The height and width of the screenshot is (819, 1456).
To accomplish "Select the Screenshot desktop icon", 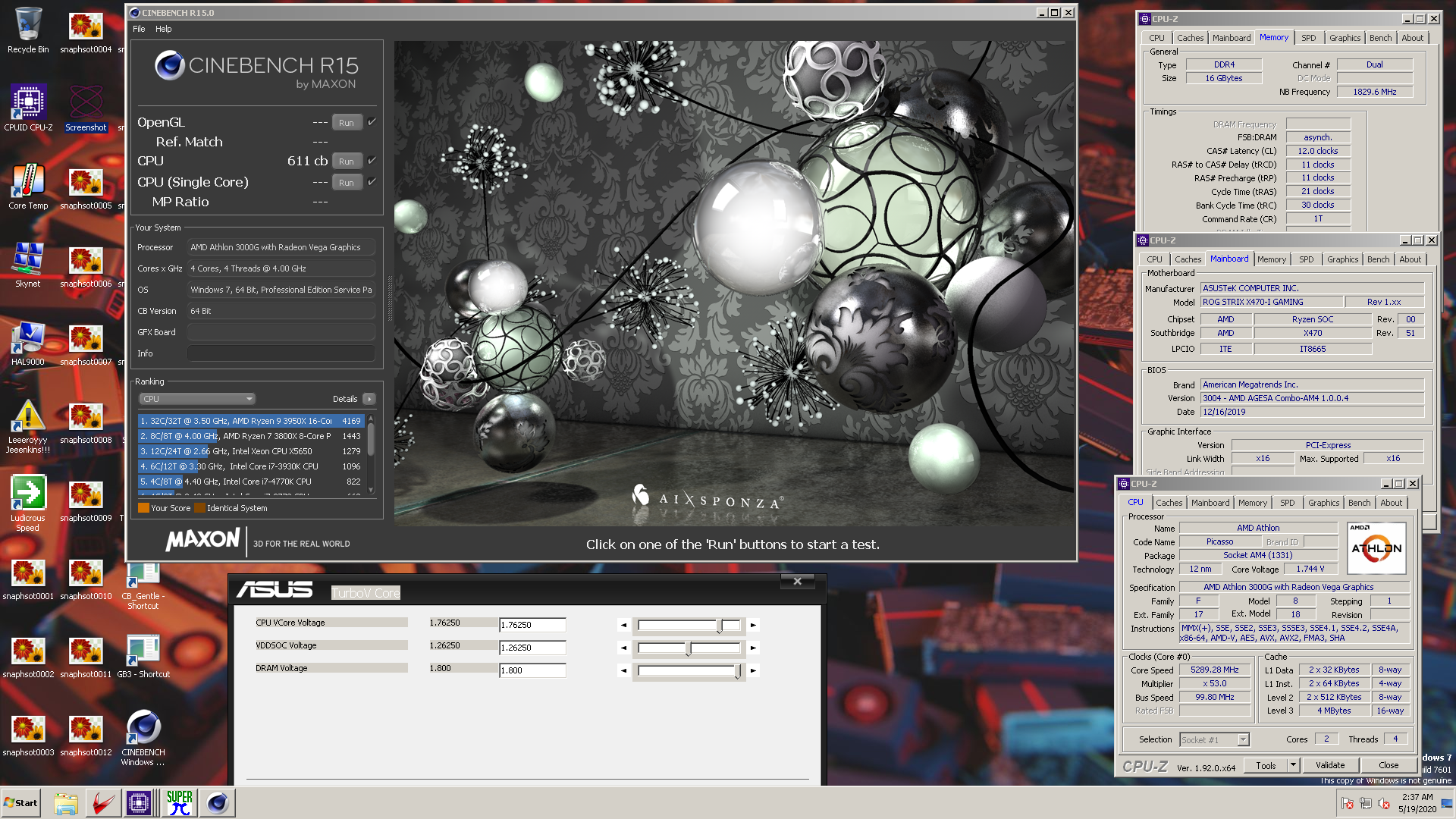I will point(86,108).
